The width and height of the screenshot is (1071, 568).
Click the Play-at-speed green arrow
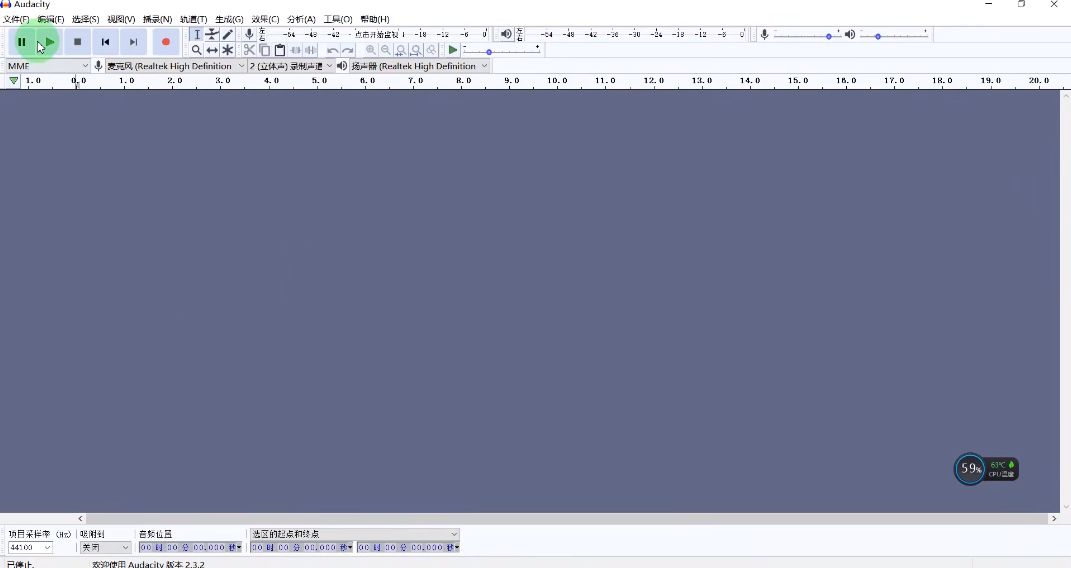click(x=453, y=50)
